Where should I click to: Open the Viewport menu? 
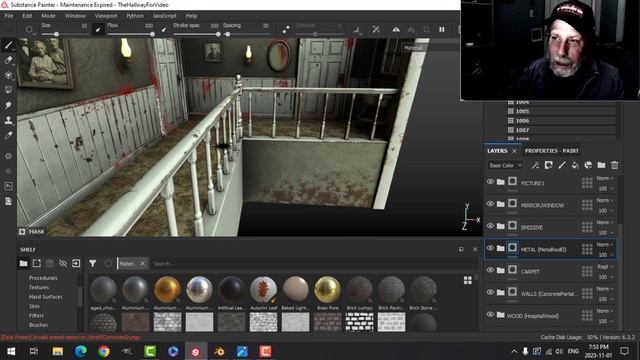click(x=106, y=16)
